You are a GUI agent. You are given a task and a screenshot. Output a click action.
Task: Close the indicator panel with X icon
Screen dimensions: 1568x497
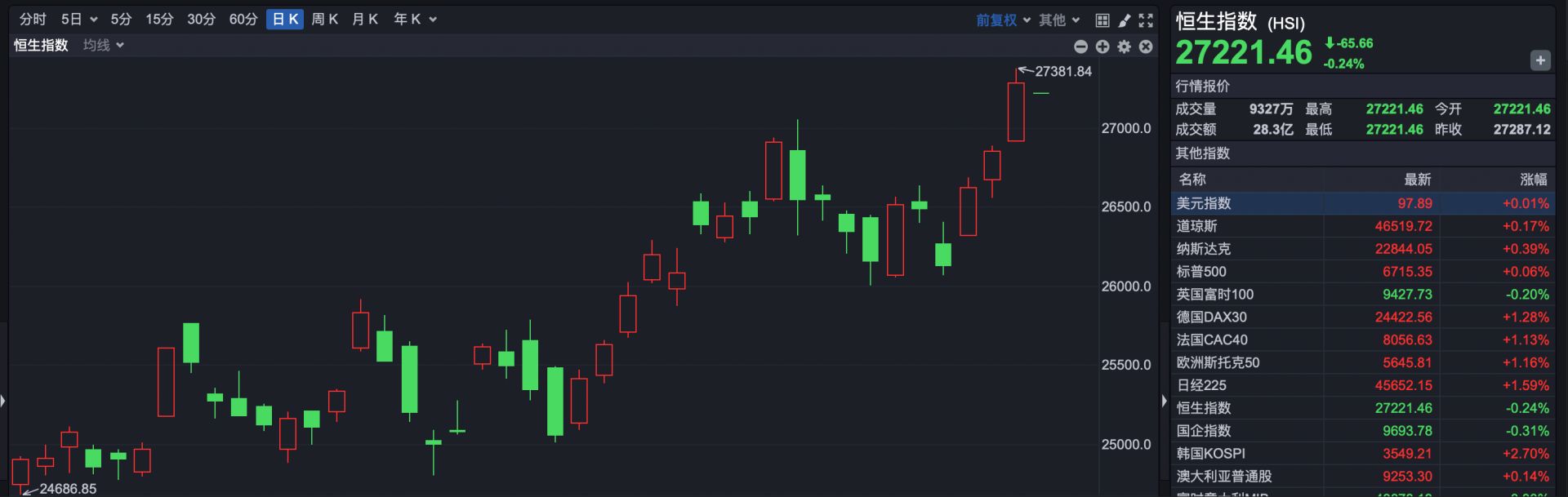pyautogui.click(x=1146, y=47)
